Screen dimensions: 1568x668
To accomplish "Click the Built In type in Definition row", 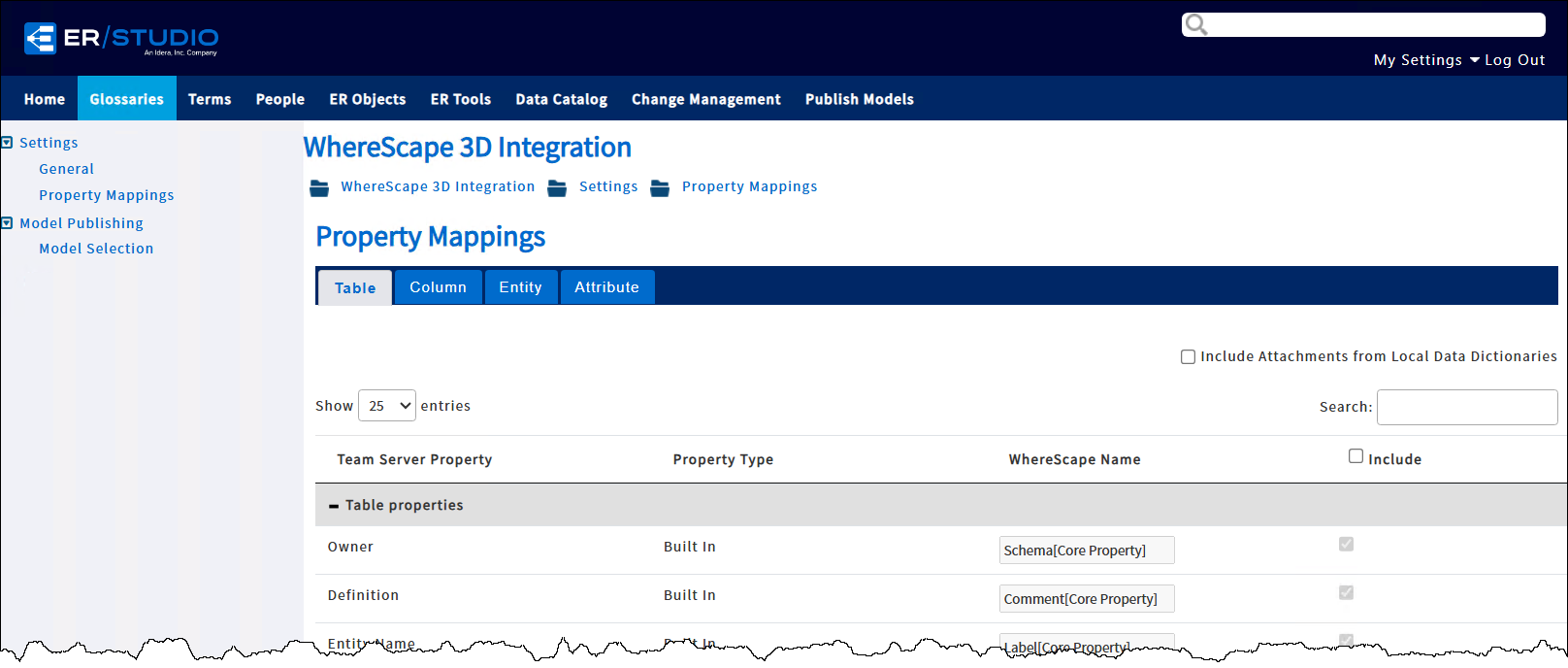I will [x=690, y=595].
